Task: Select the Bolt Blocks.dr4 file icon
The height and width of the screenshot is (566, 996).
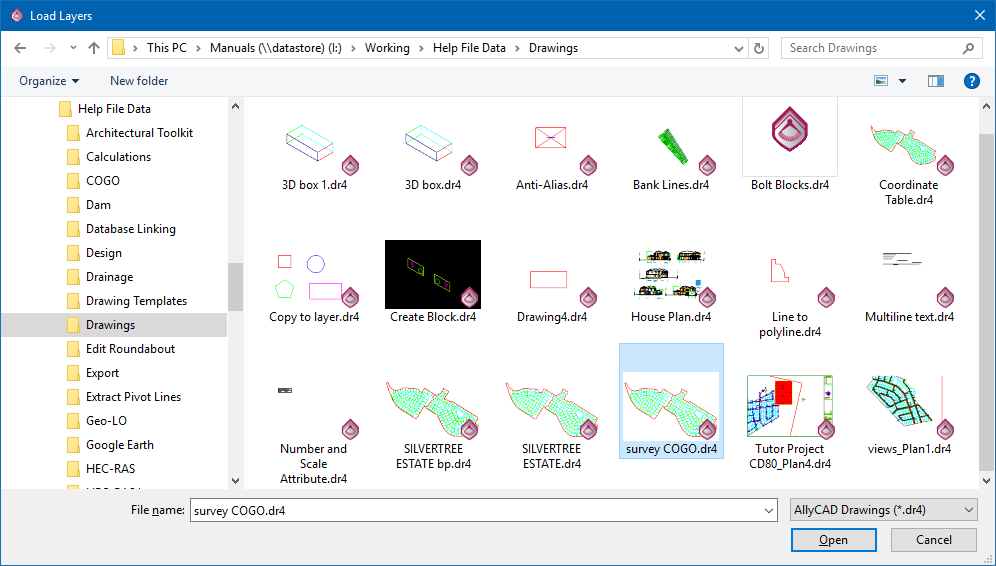Action: click(x=789, y=137)
